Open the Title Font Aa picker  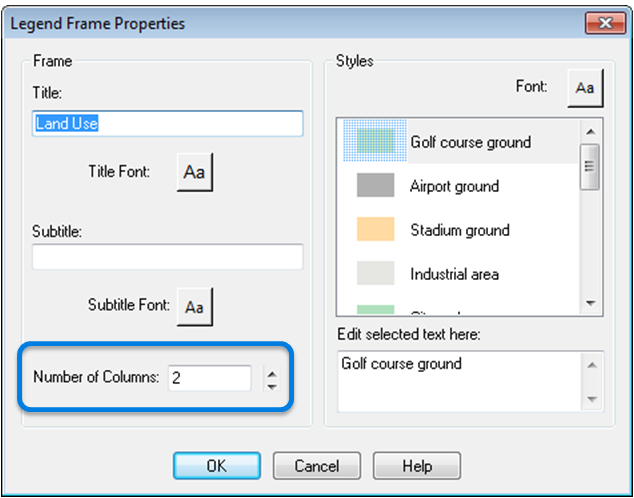[x=194, y=172]
